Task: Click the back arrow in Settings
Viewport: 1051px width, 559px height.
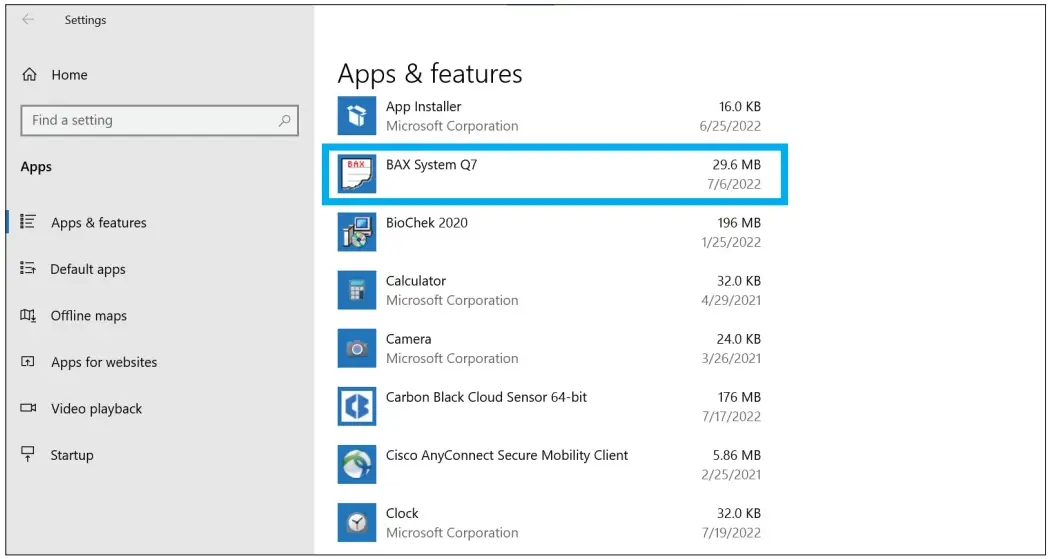Action: (28, 19)
